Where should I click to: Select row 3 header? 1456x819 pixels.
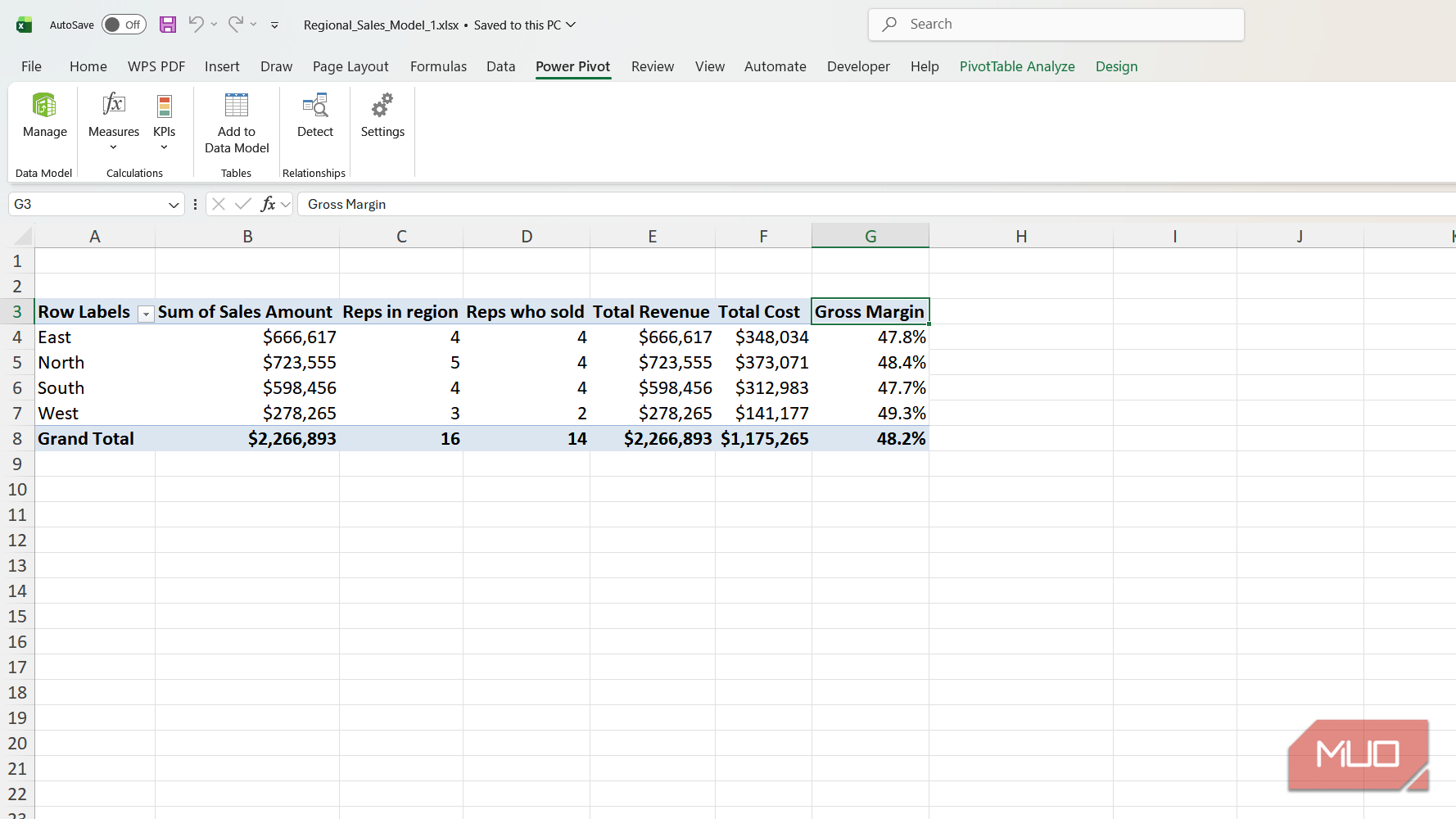17,311
